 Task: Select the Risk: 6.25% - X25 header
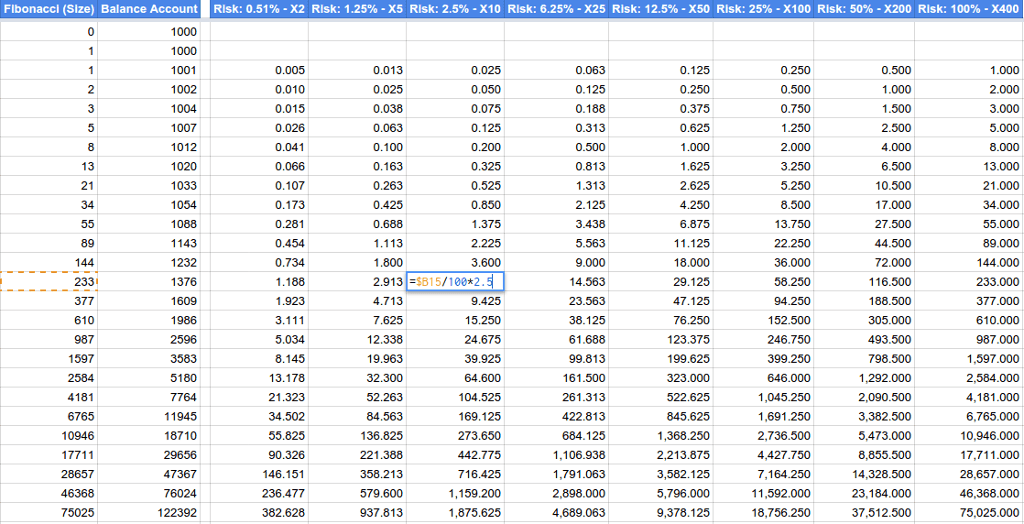[557, 10]
